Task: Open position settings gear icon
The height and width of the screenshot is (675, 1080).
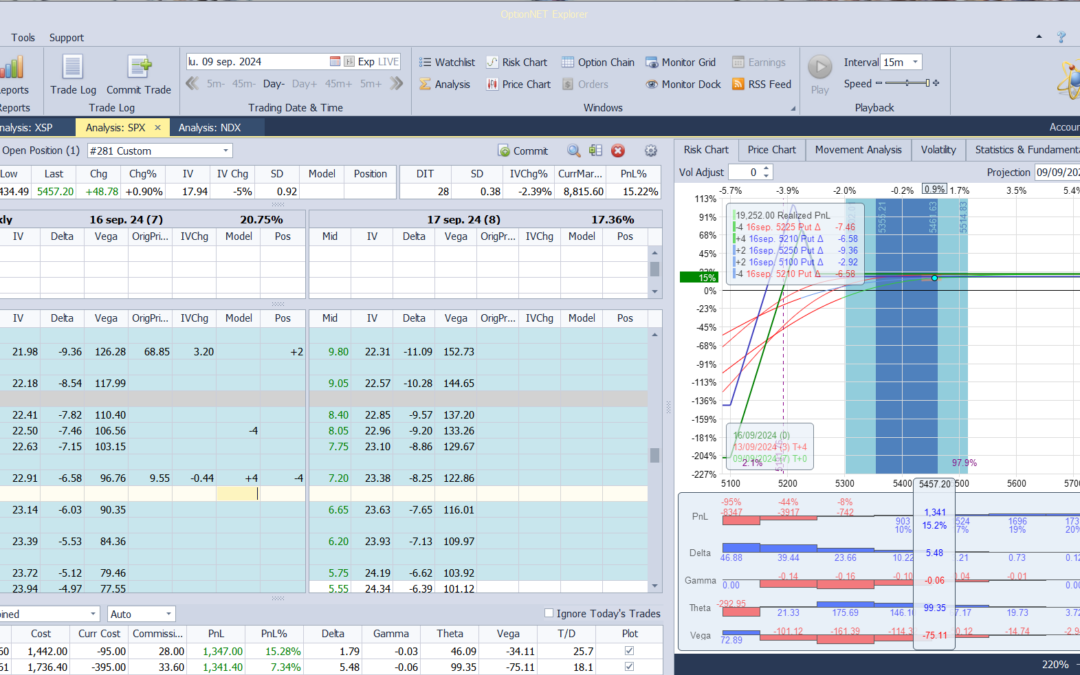Action: pyautogui.click(x=651, y=151)
